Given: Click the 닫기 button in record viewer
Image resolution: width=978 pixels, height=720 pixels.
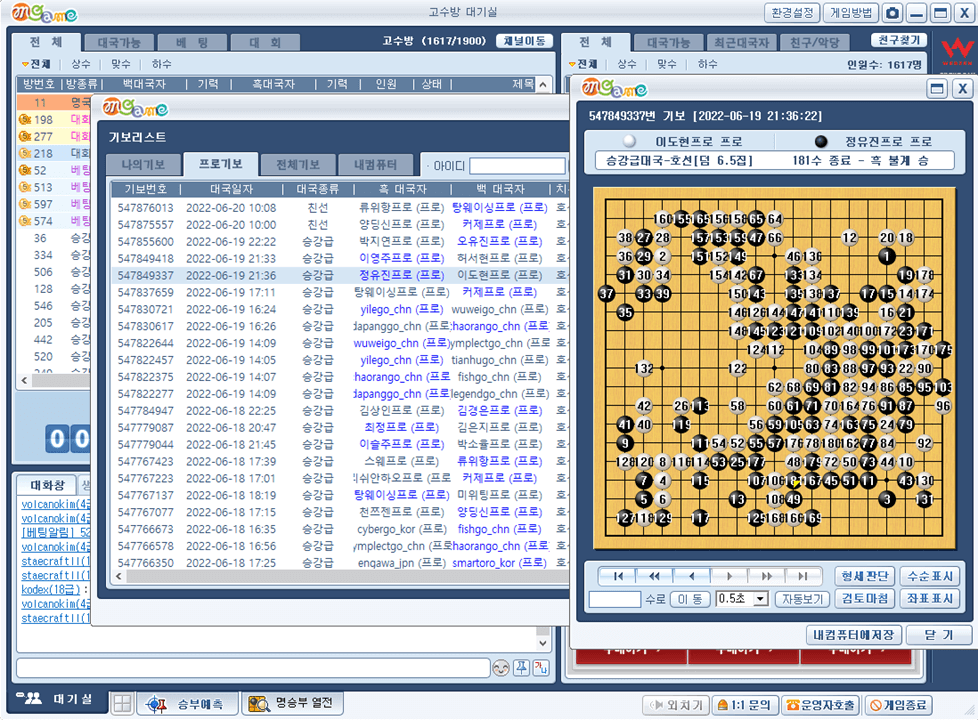Looking at the screenshot, I should tap(939, 635).
